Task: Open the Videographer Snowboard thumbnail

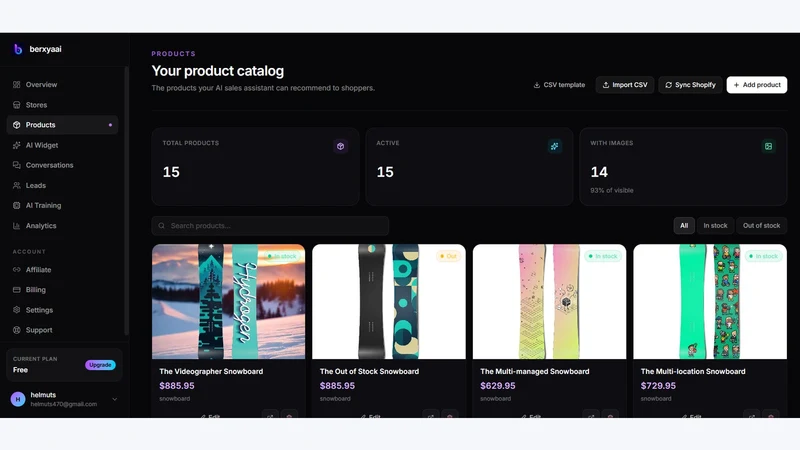Action: click(229, 302)
